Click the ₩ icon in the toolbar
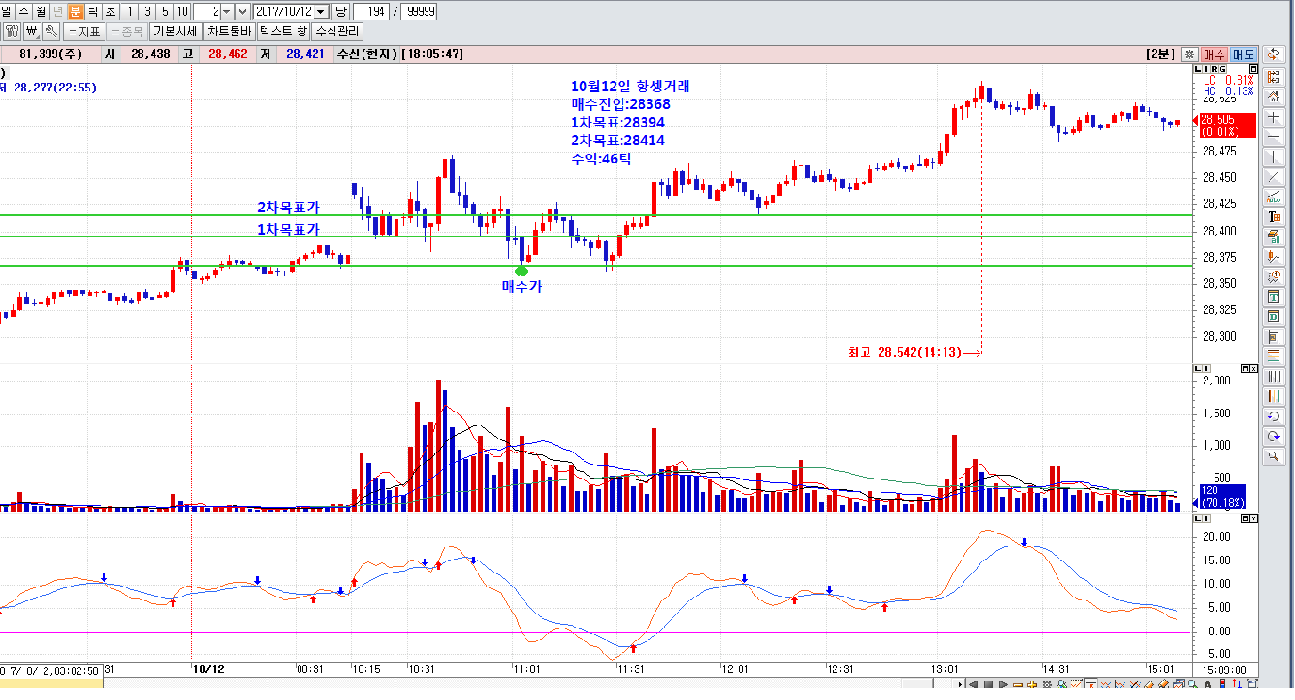1295x700 pixels. point(31,31)
